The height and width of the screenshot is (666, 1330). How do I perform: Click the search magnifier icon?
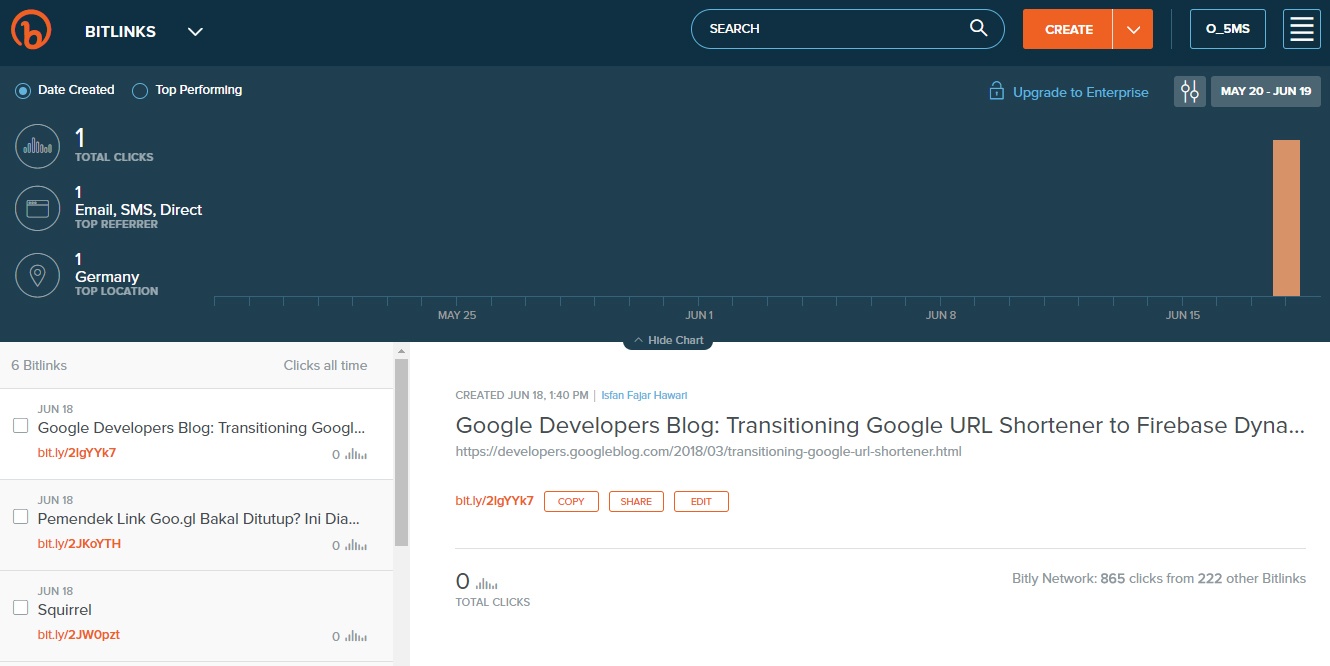pyautogui.click(x=979, y=28)
